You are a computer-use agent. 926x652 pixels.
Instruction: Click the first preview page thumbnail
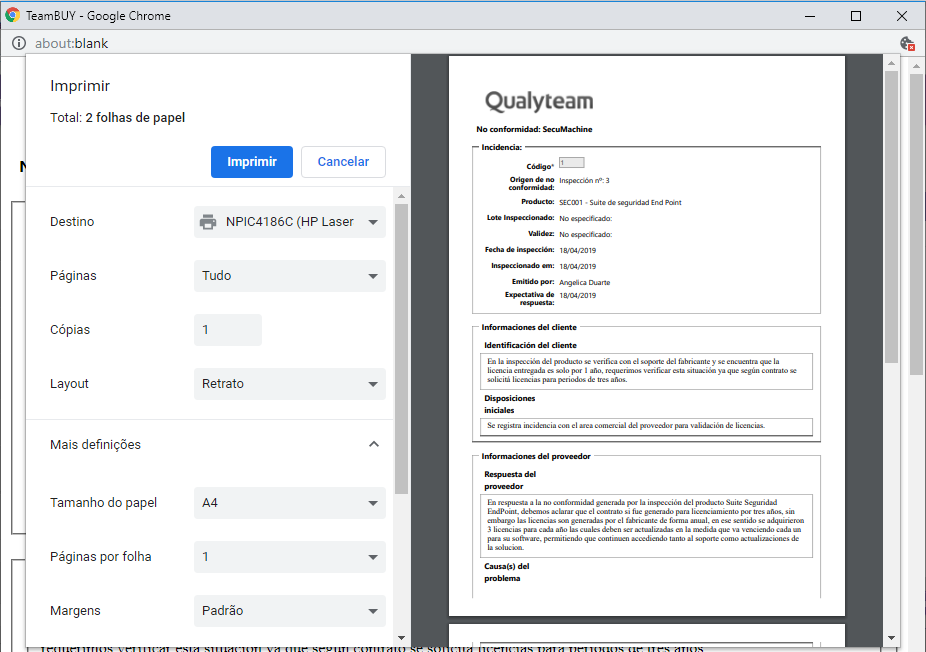[x=647, y=335]
